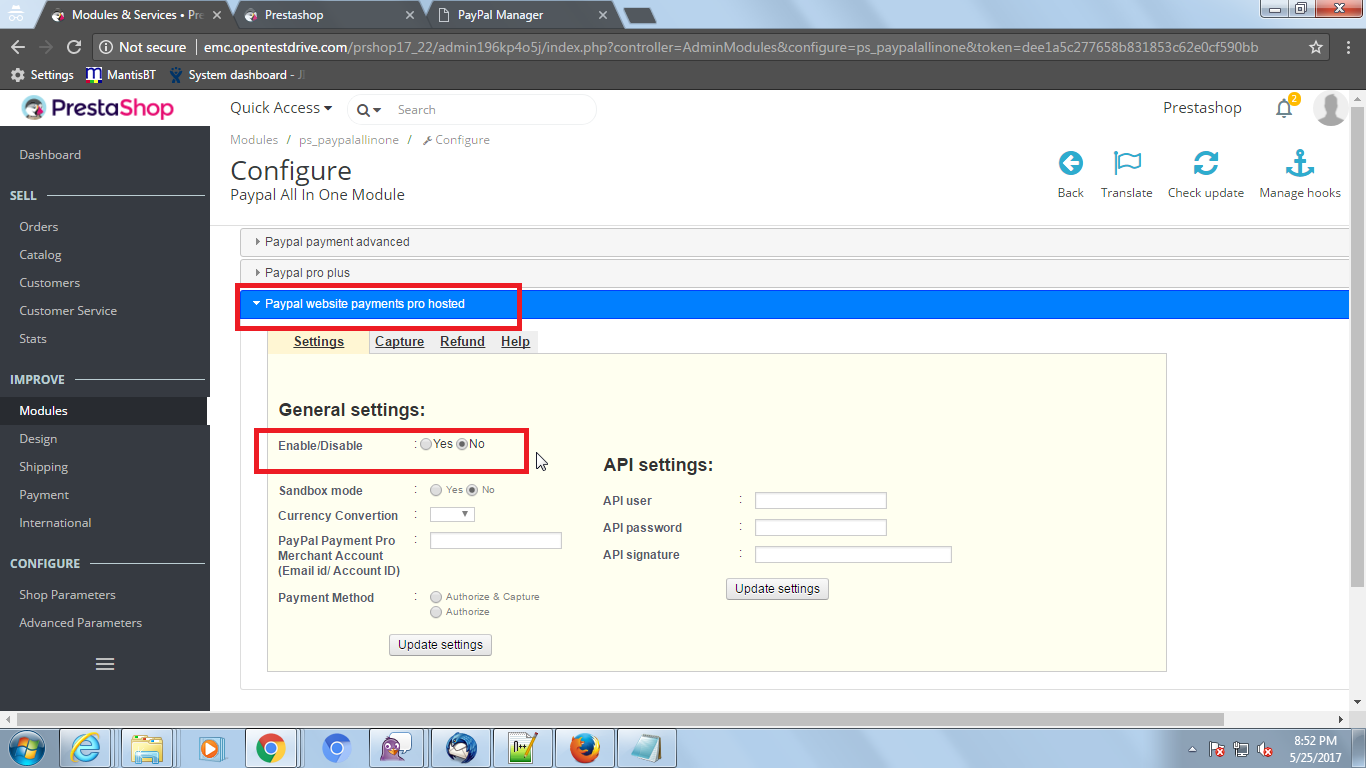Open Manage hooks anchor icon
The height and width of the screenshot is (768, 1366).
[x=1300, y=163]
